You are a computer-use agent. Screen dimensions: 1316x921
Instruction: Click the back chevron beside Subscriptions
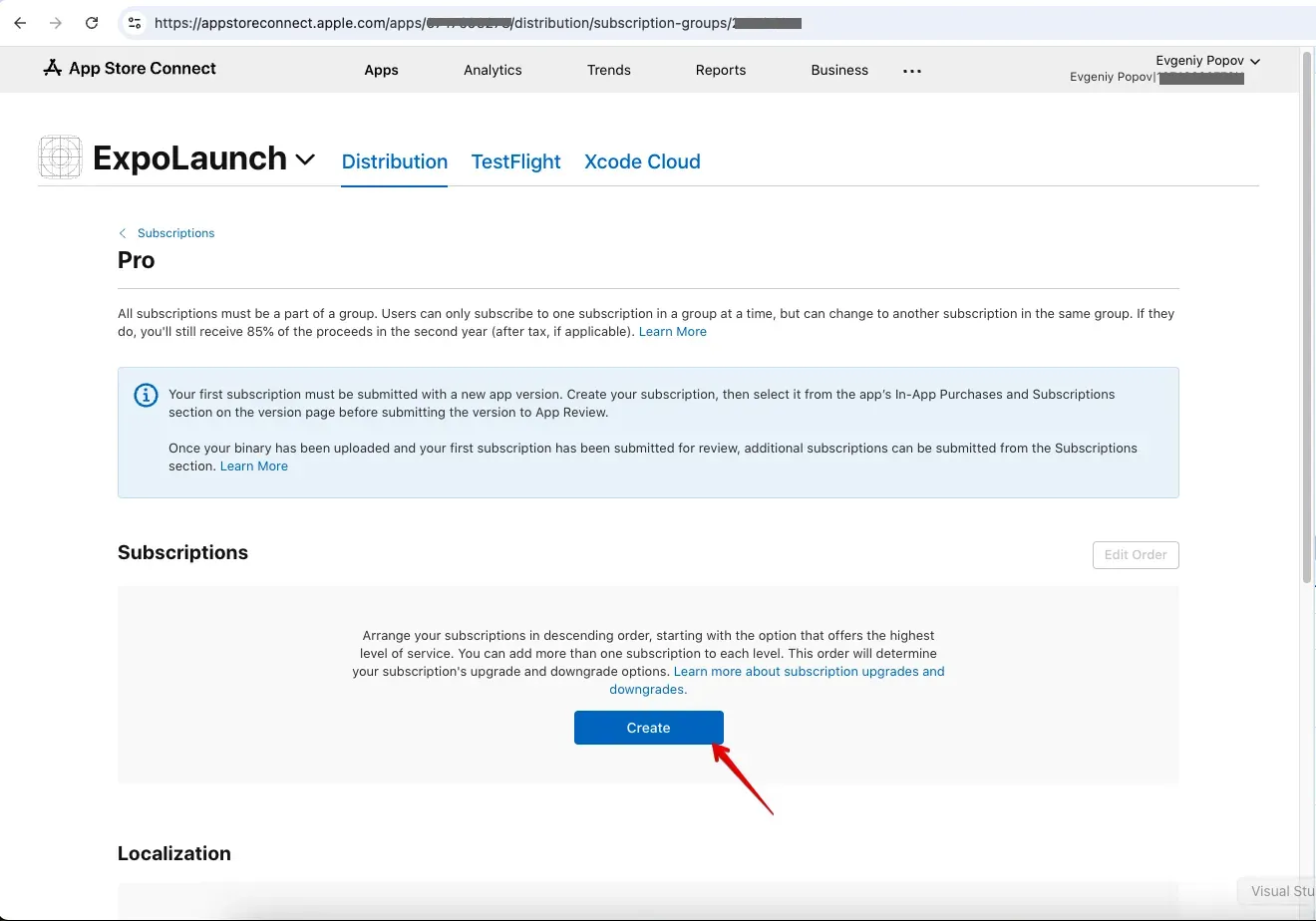tap(123, 233)
